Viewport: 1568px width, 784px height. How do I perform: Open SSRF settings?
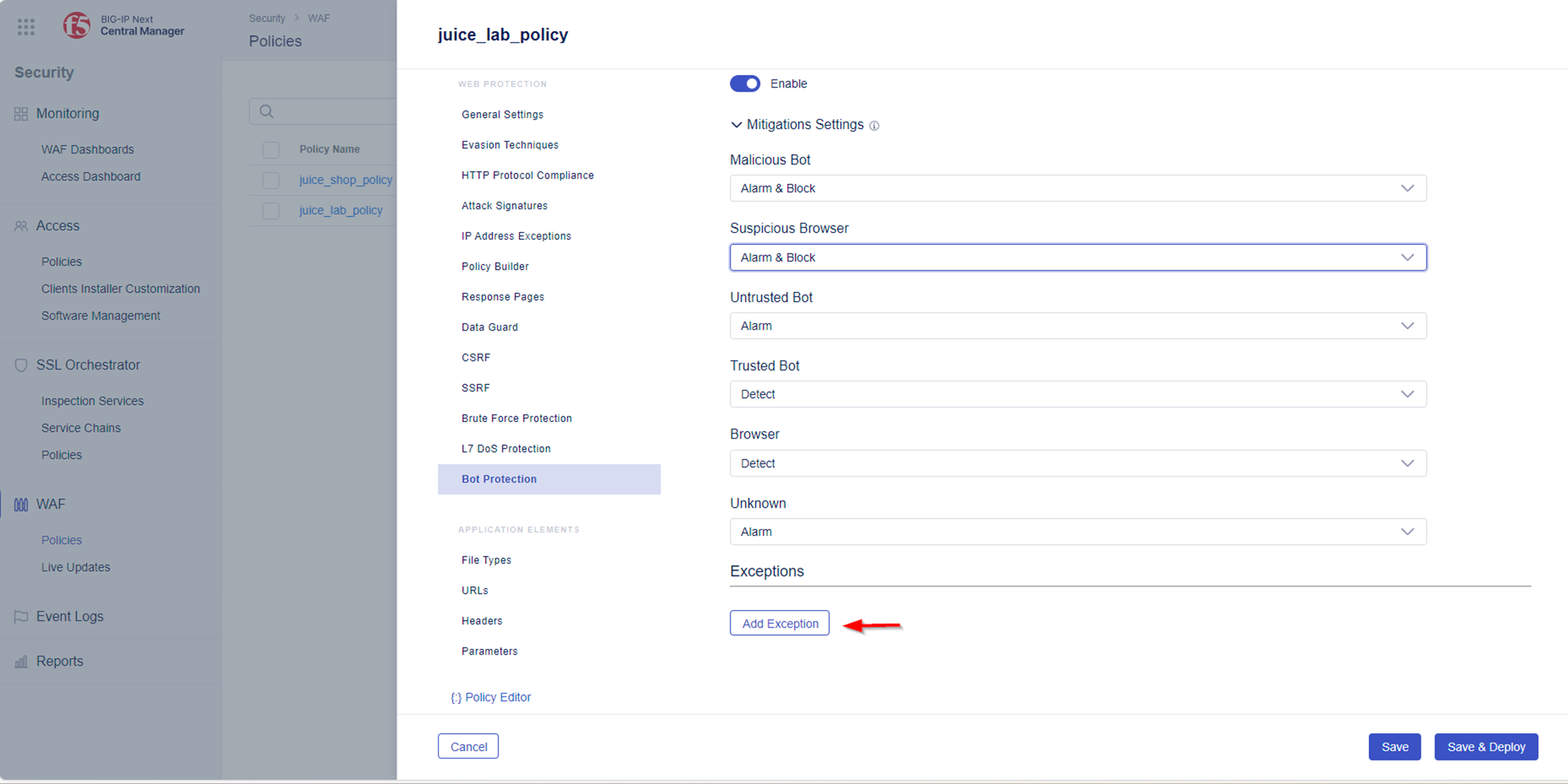pyautogui.click(x=475, y=388)
